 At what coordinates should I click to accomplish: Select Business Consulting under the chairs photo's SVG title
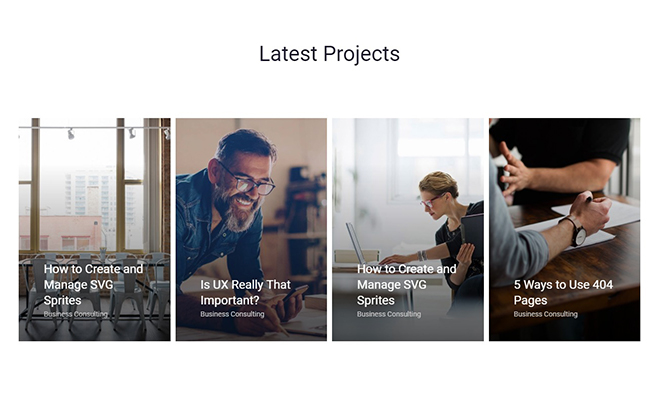(x=75, y=314)
